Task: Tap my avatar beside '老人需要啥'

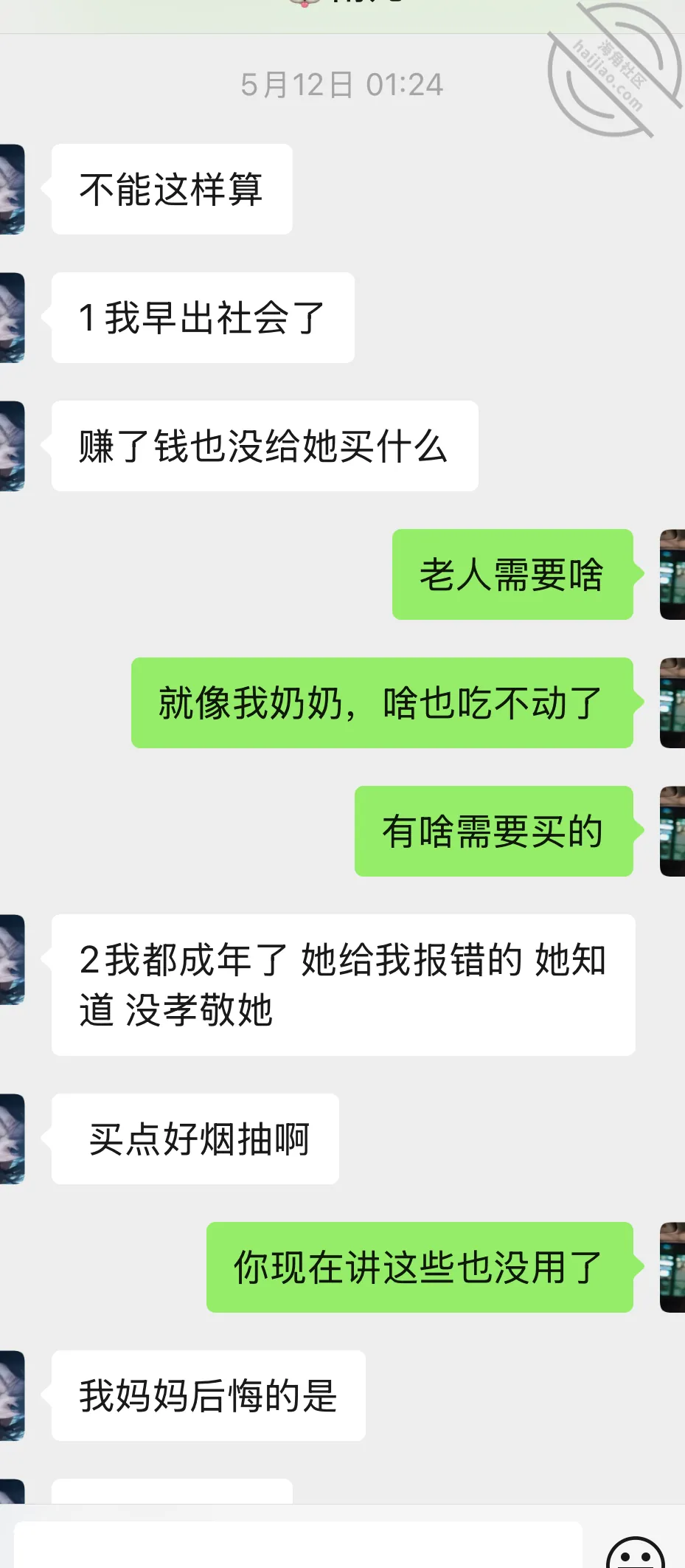Action: point(672,574)
